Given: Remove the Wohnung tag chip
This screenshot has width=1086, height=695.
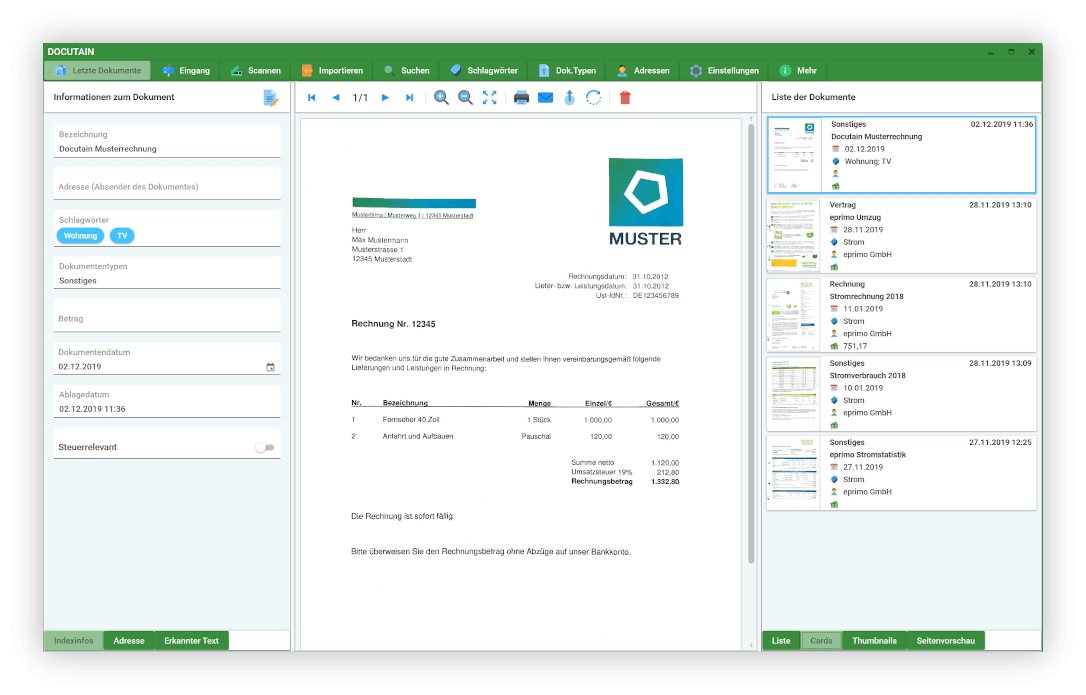Looking at the screenshot, I should tap(80, 236).
